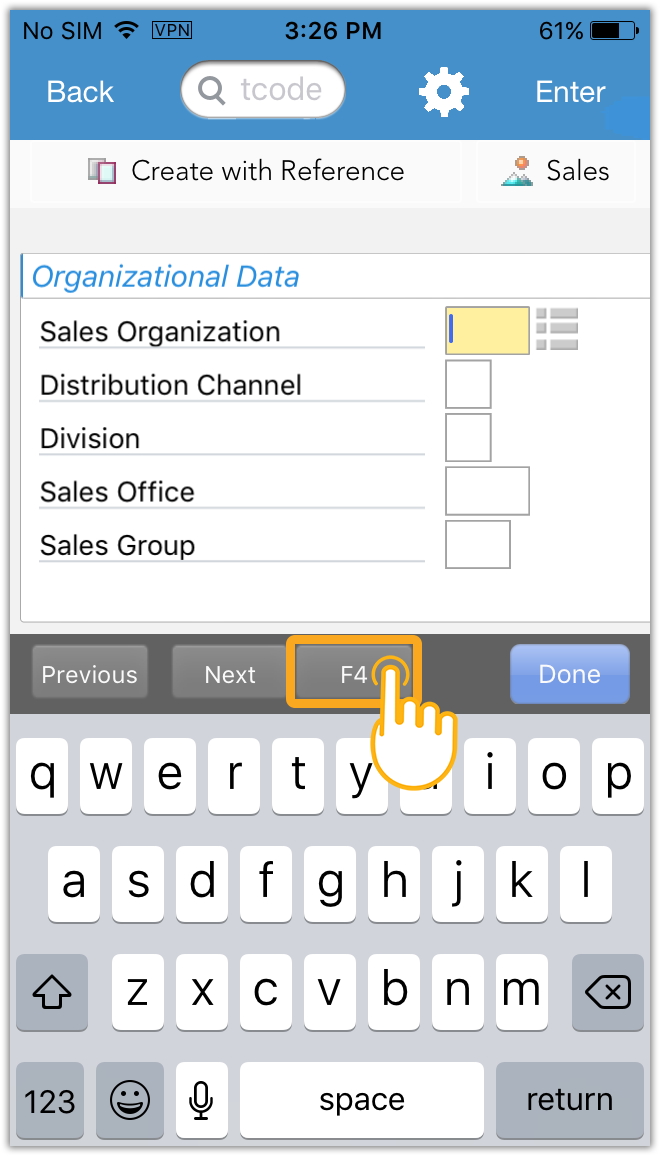660x1156 pixels.
Task: Go to Previous input field
Action: coord(89,674)
